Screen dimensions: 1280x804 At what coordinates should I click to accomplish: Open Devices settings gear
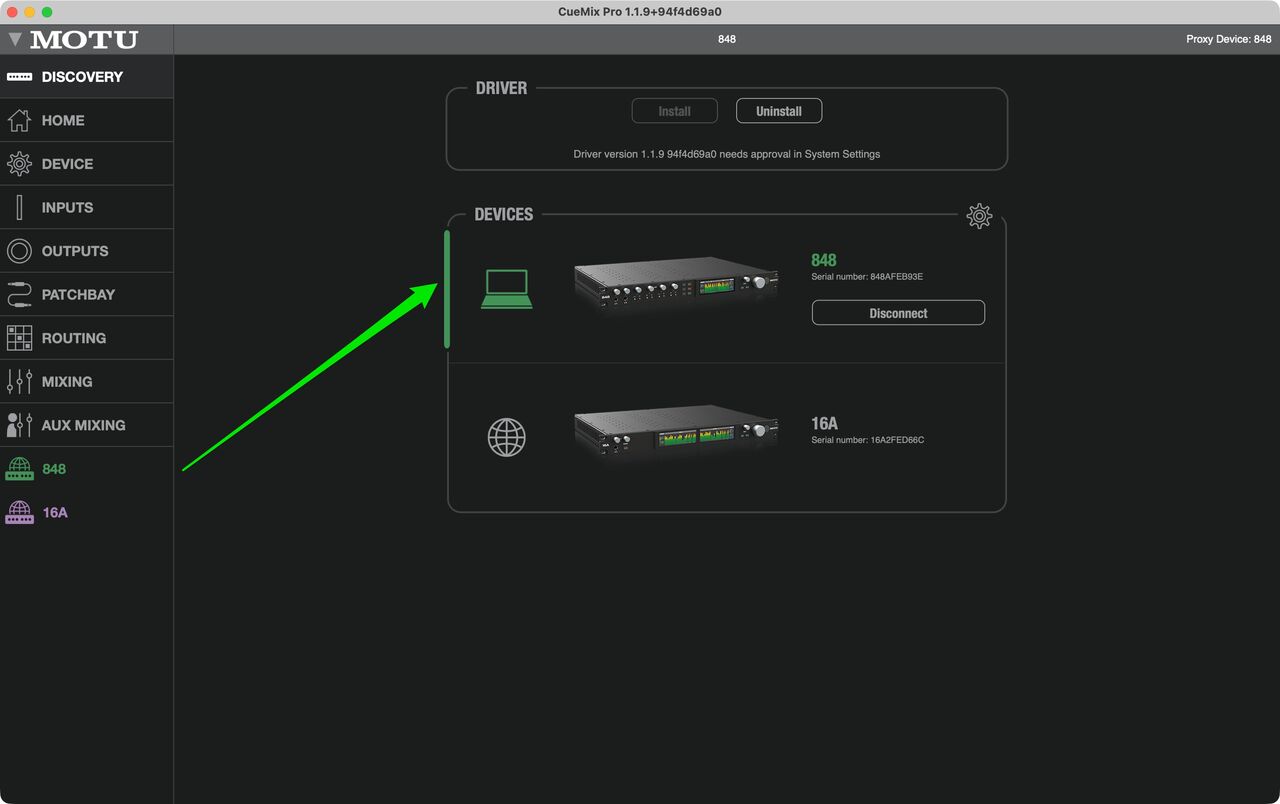click(x=979, y=216)
